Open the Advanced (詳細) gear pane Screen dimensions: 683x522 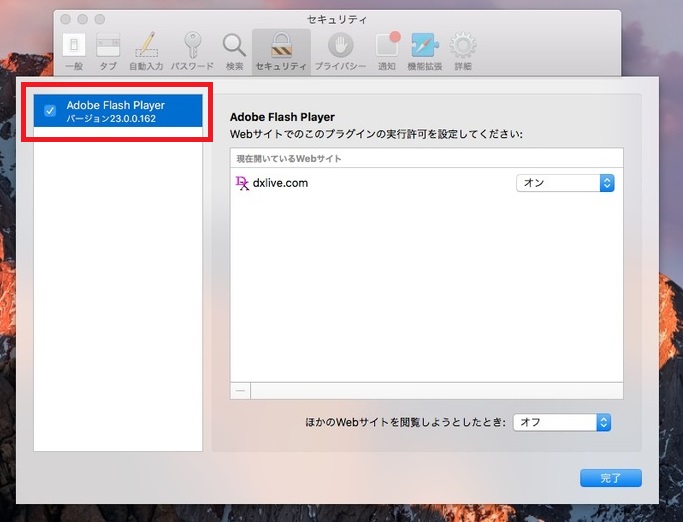tap(463, 52)
